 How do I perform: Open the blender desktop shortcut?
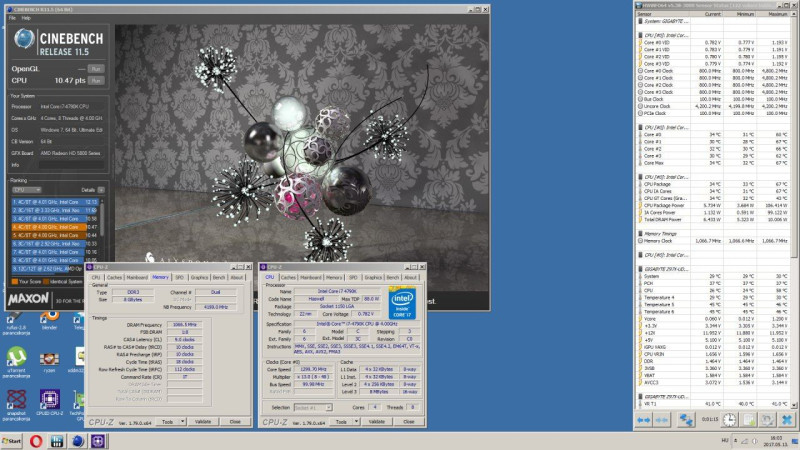pos(49,319)
